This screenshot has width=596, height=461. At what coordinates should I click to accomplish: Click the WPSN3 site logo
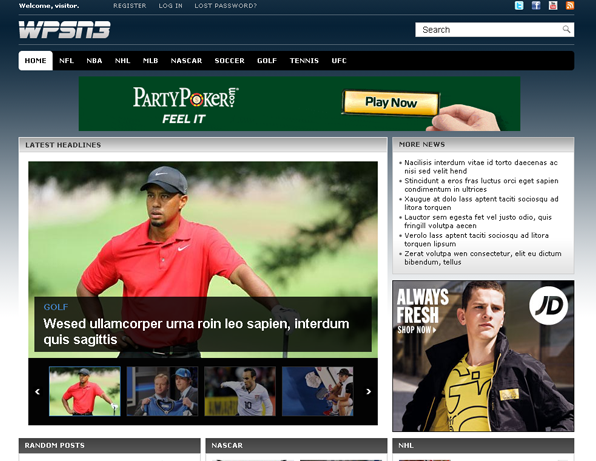[x=65, y=30]
